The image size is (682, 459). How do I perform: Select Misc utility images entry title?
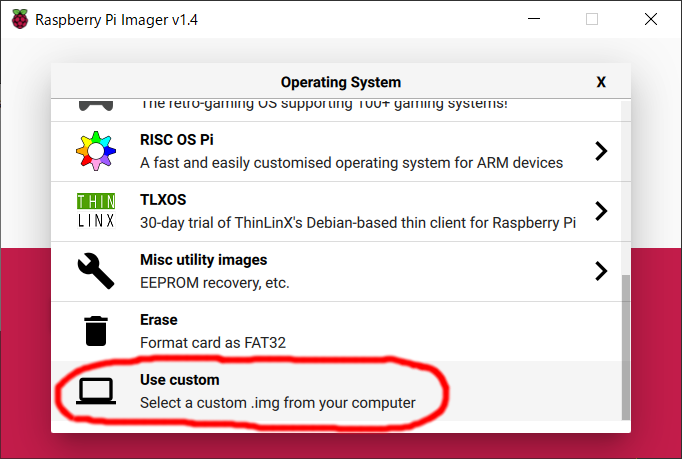point(203,260)
